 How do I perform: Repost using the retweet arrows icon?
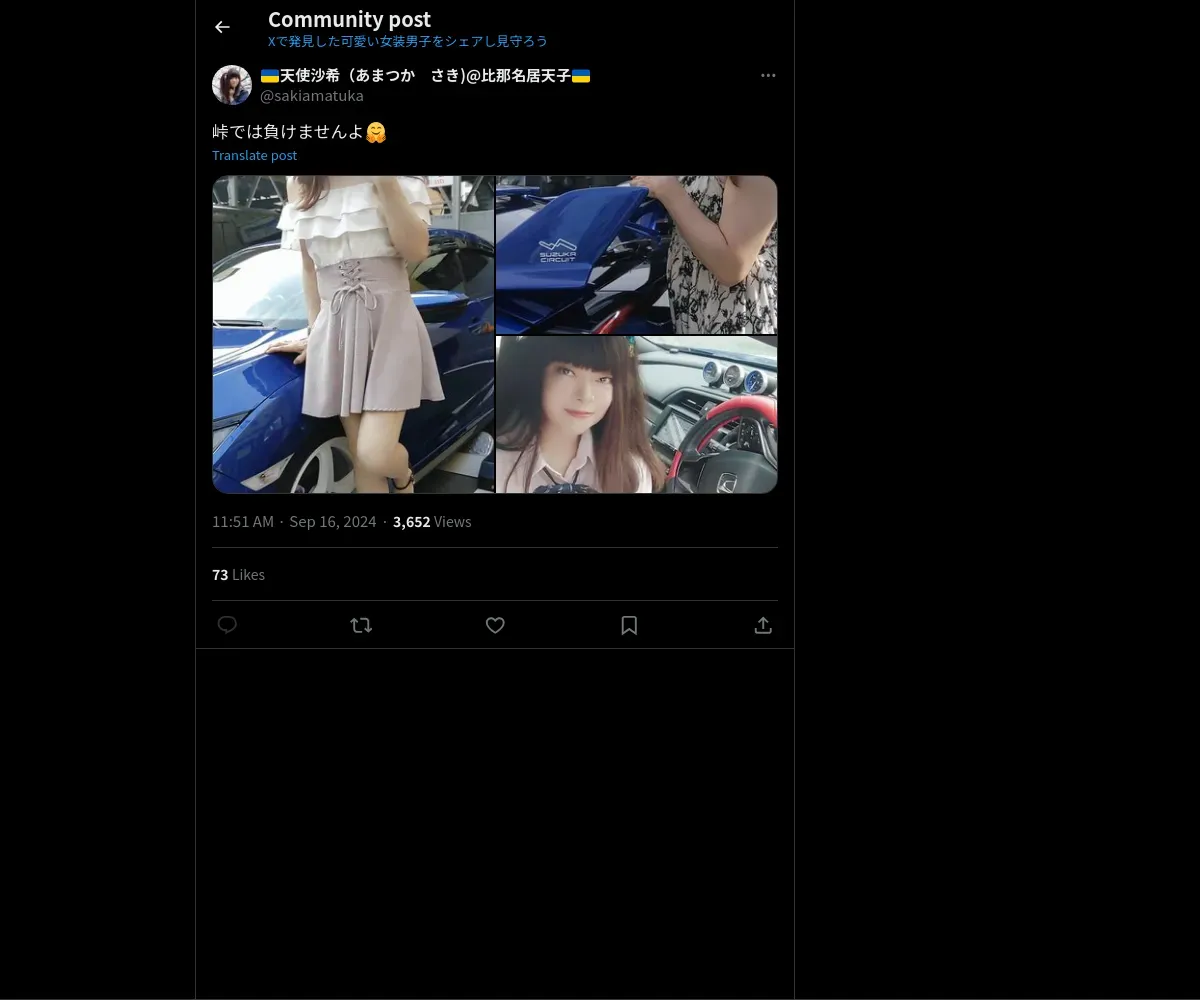pos(361,625)
